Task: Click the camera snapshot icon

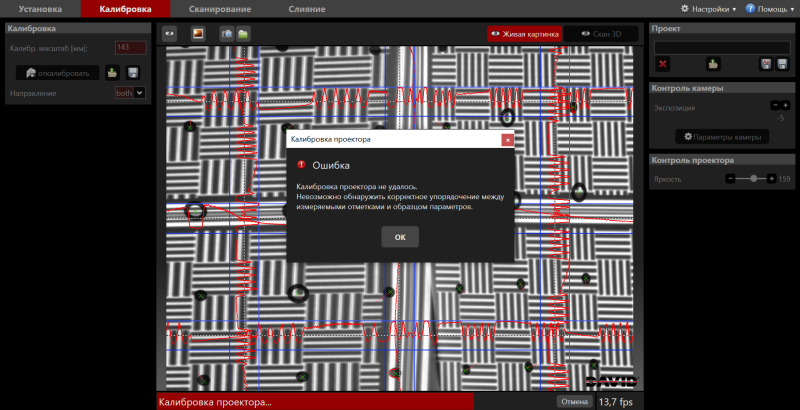Action: [227, 33]
